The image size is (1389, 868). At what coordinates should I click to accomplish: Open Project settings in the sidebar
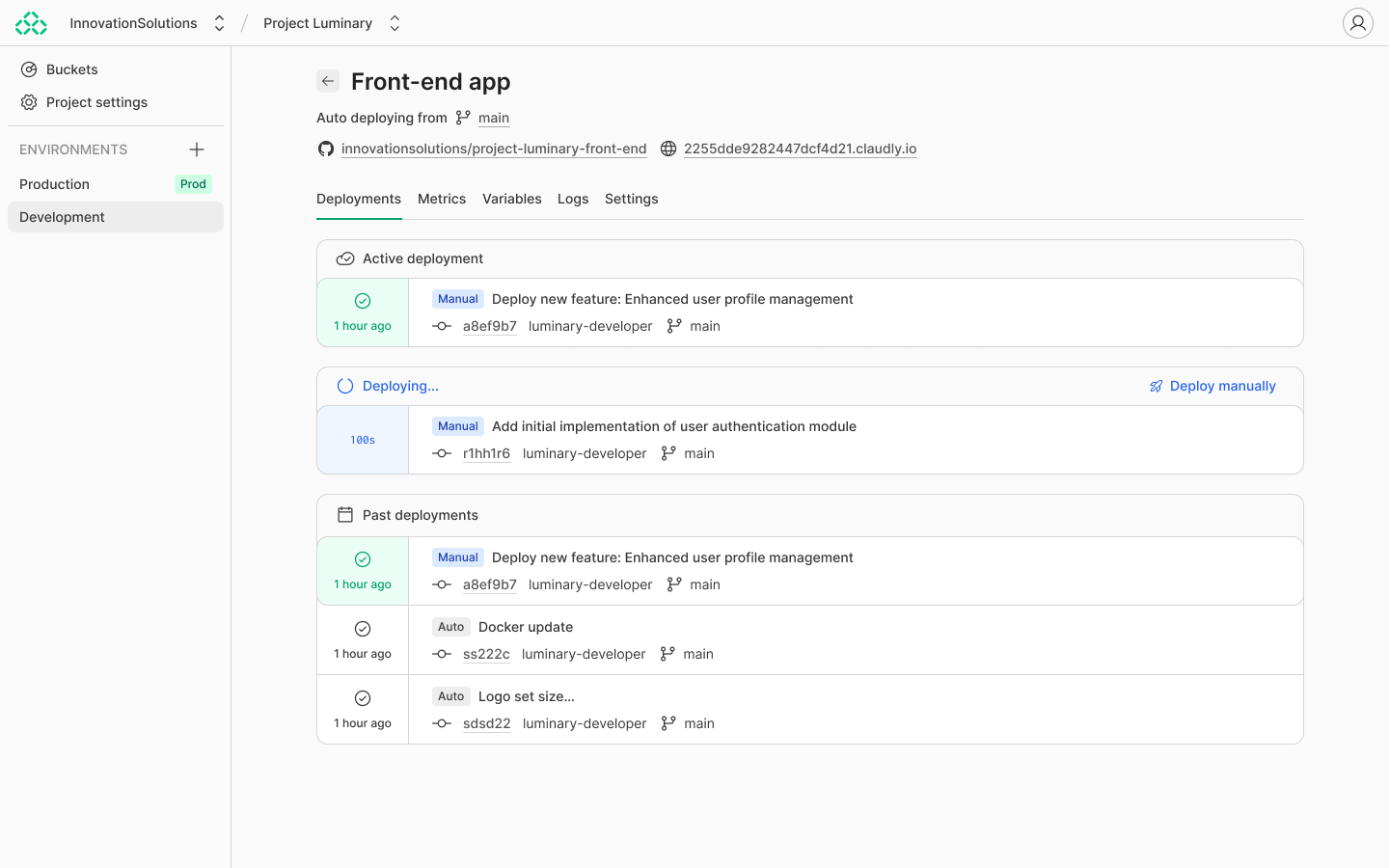click(116, 102)
